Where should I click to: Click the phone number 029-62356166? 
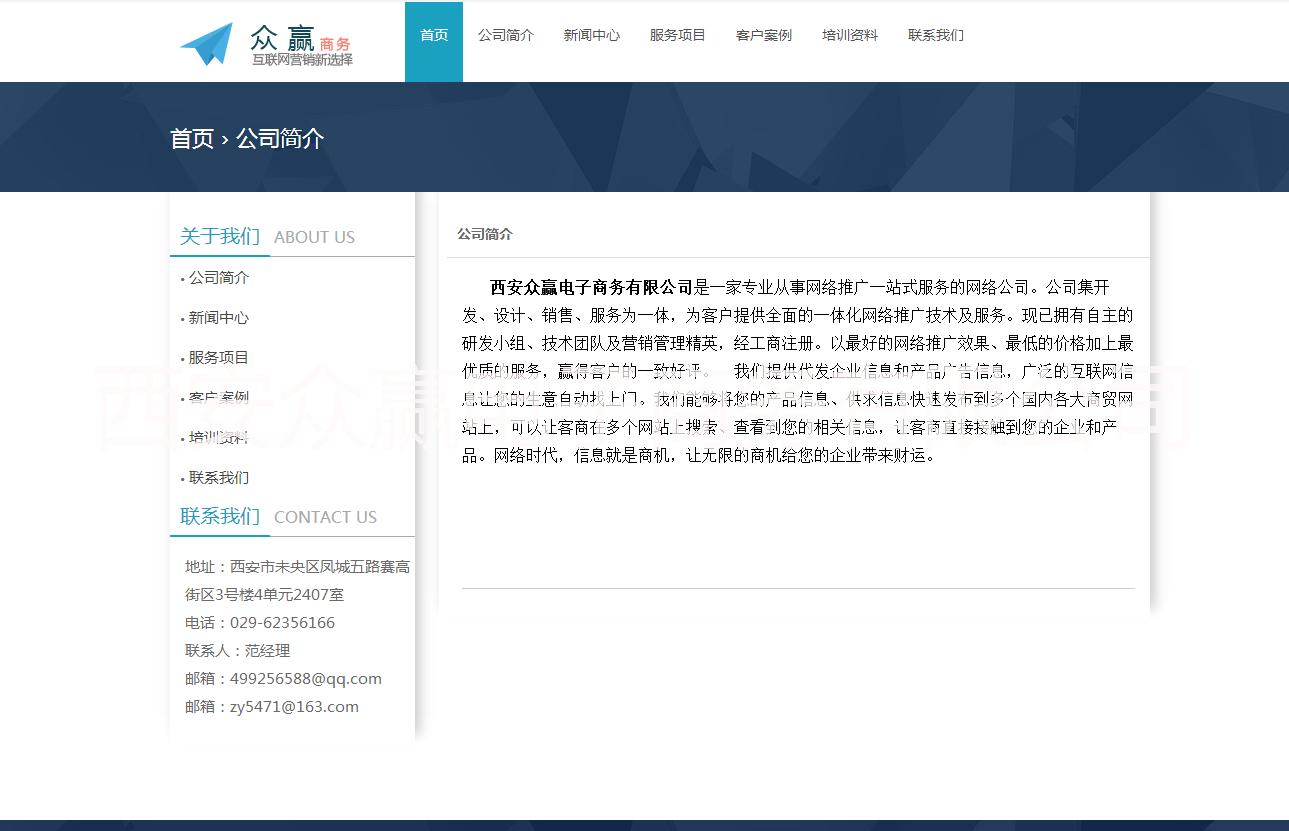(282, 623)
